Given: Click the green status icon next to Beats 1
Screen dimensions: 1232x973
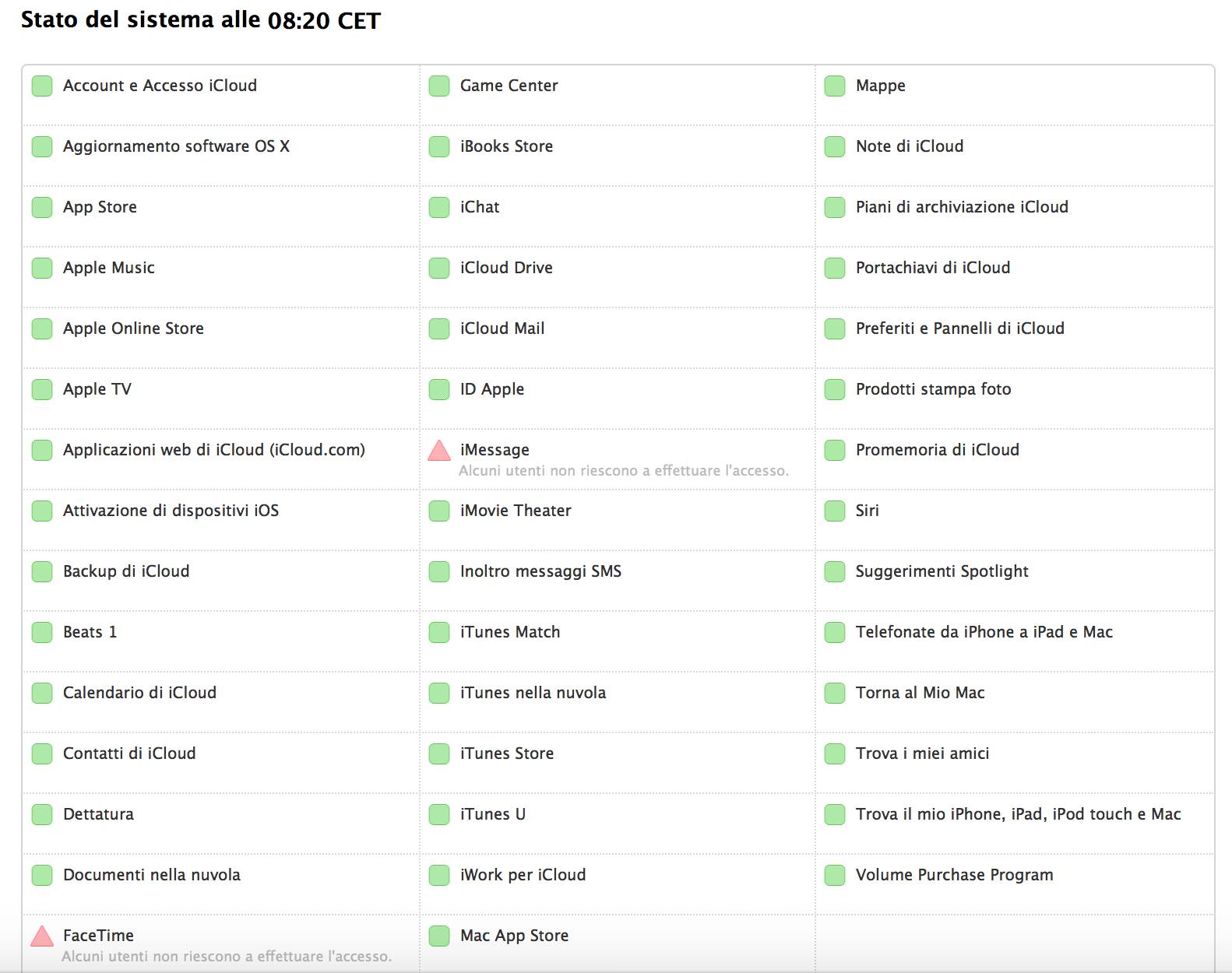Looking at the screenshot, I should click(x=42, y=632).
